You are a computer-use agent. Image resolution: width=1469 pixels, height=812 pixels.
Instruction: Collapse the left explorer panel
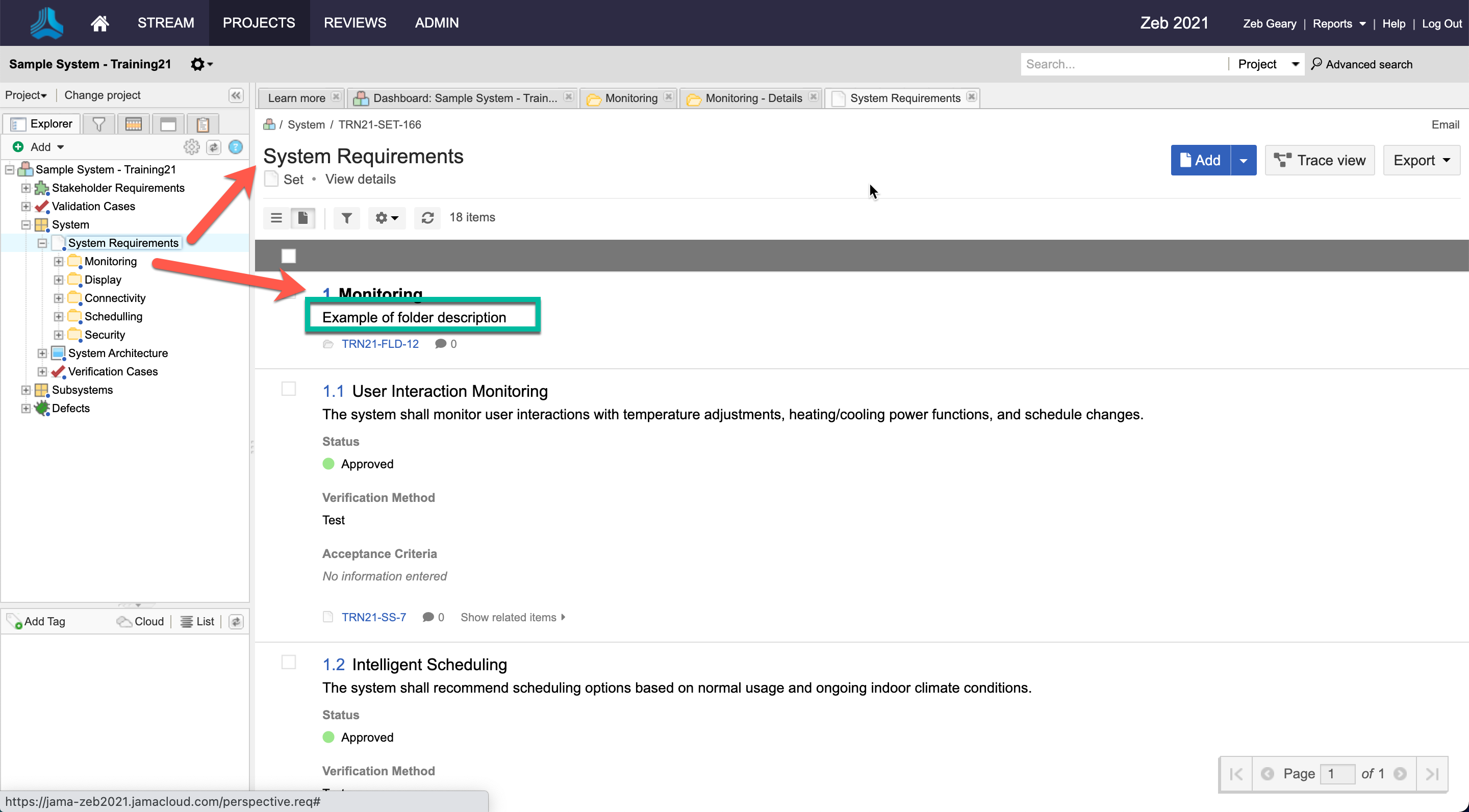[236, 95]
